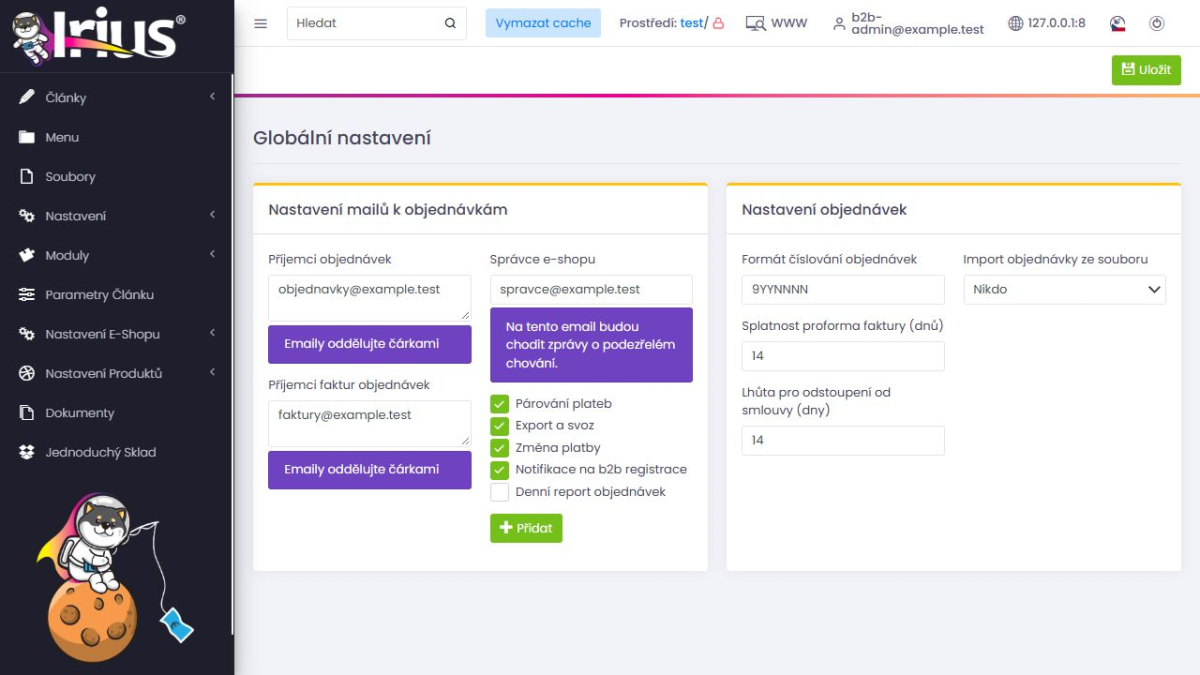
Task: Uncheck the Změna platby checkbox
Action: click(500, 448)
